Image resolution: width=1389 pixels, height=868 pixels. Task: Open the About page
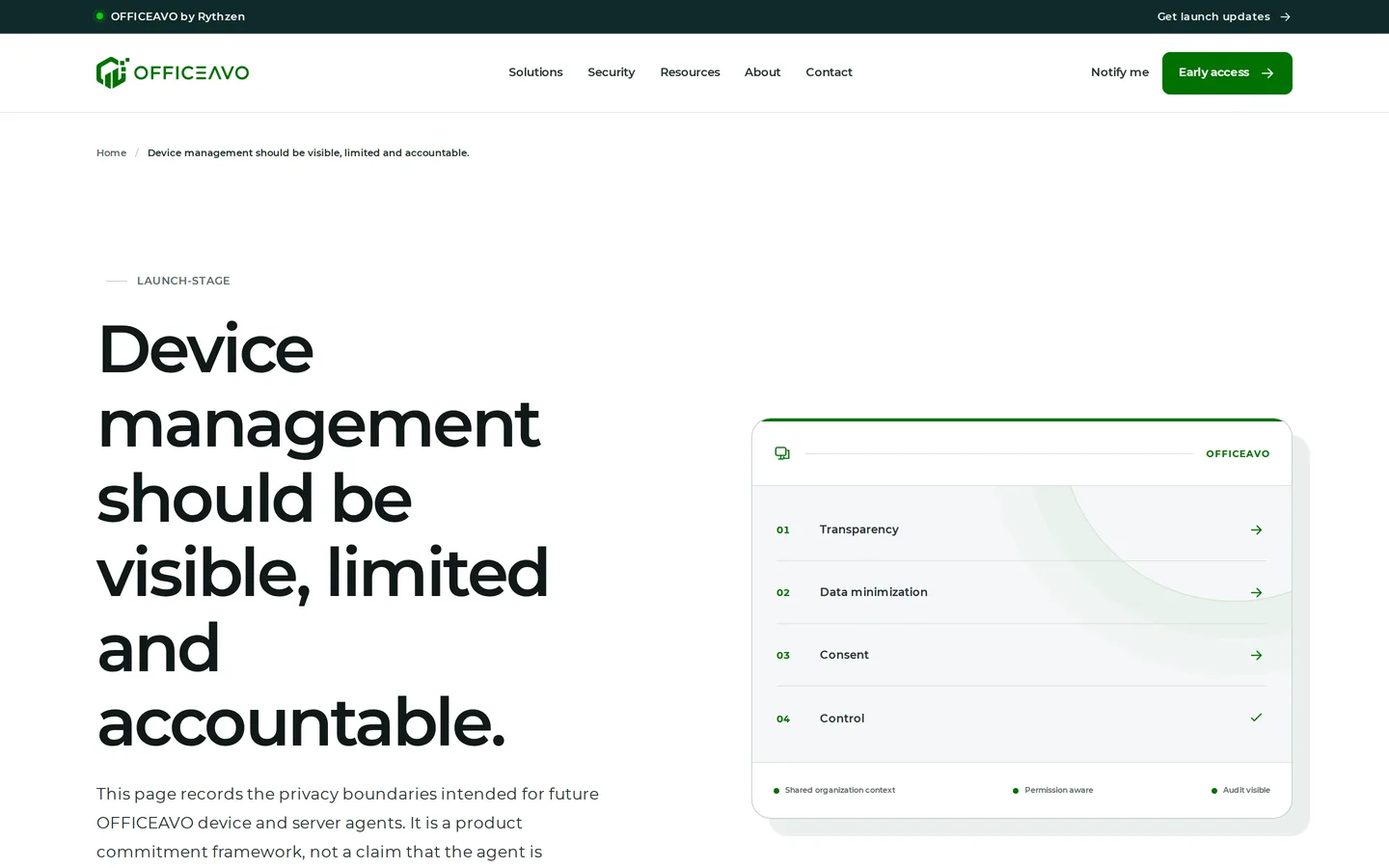coord(762,72)
